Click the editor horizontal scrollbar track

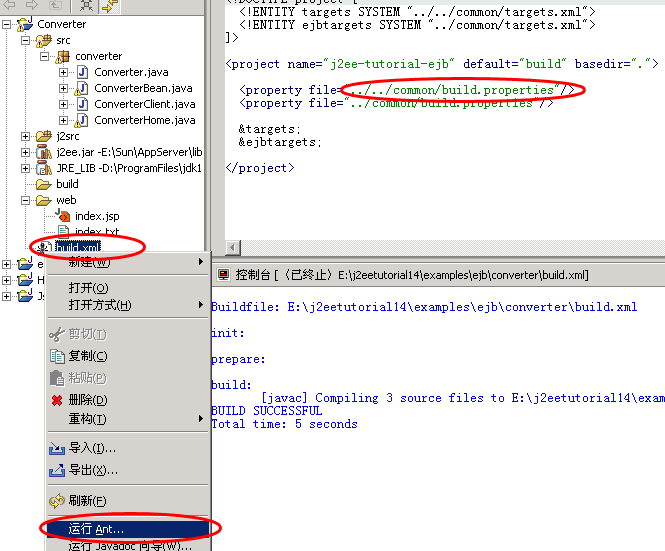click(x=452, y=247)
